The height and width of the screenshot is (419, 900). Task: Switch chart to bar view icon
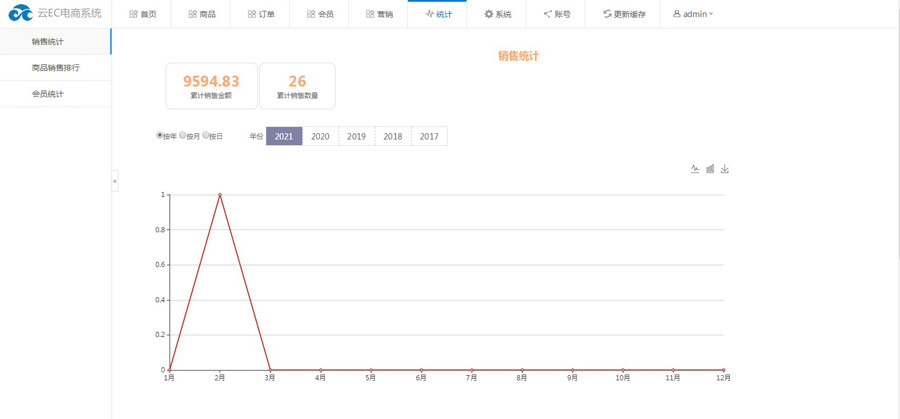click(710, 169)
